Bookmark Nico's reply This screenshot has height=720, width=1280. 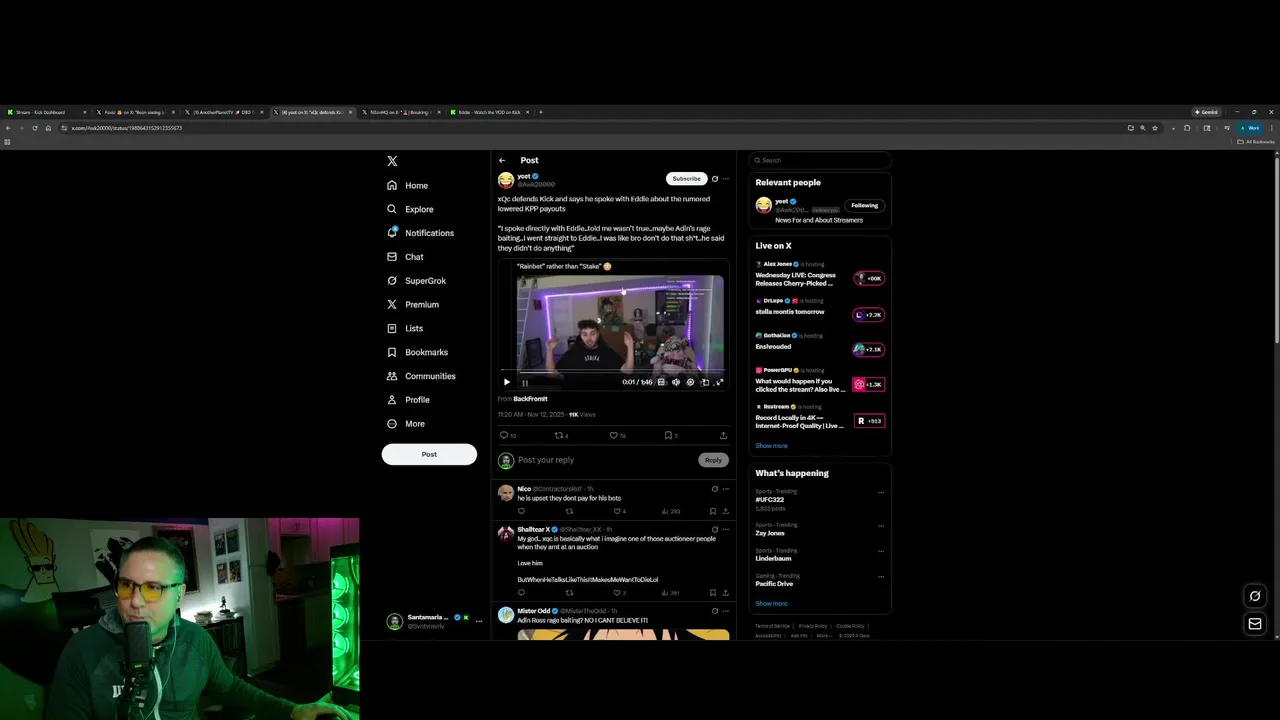[x=712, y=511]
